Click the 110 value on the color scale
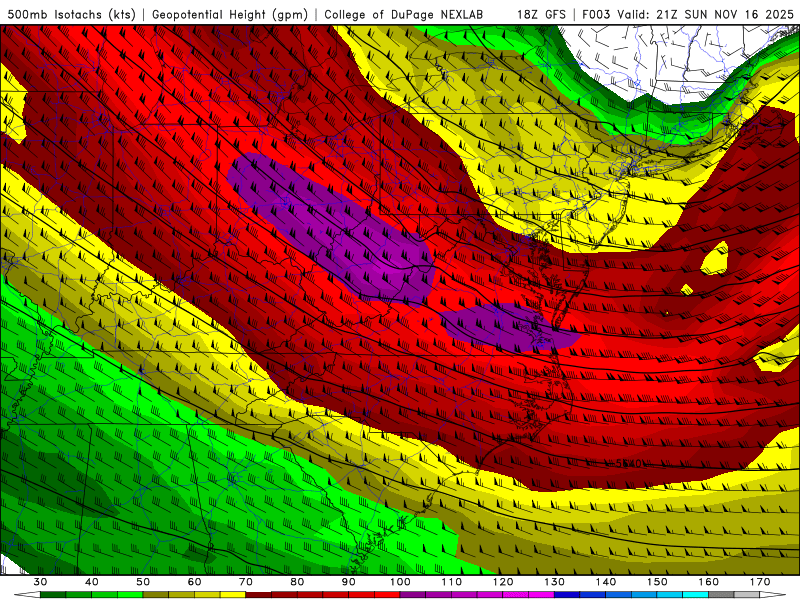This screenshot has width=800, height=600. pyautogui.click(x=452, y=582)
